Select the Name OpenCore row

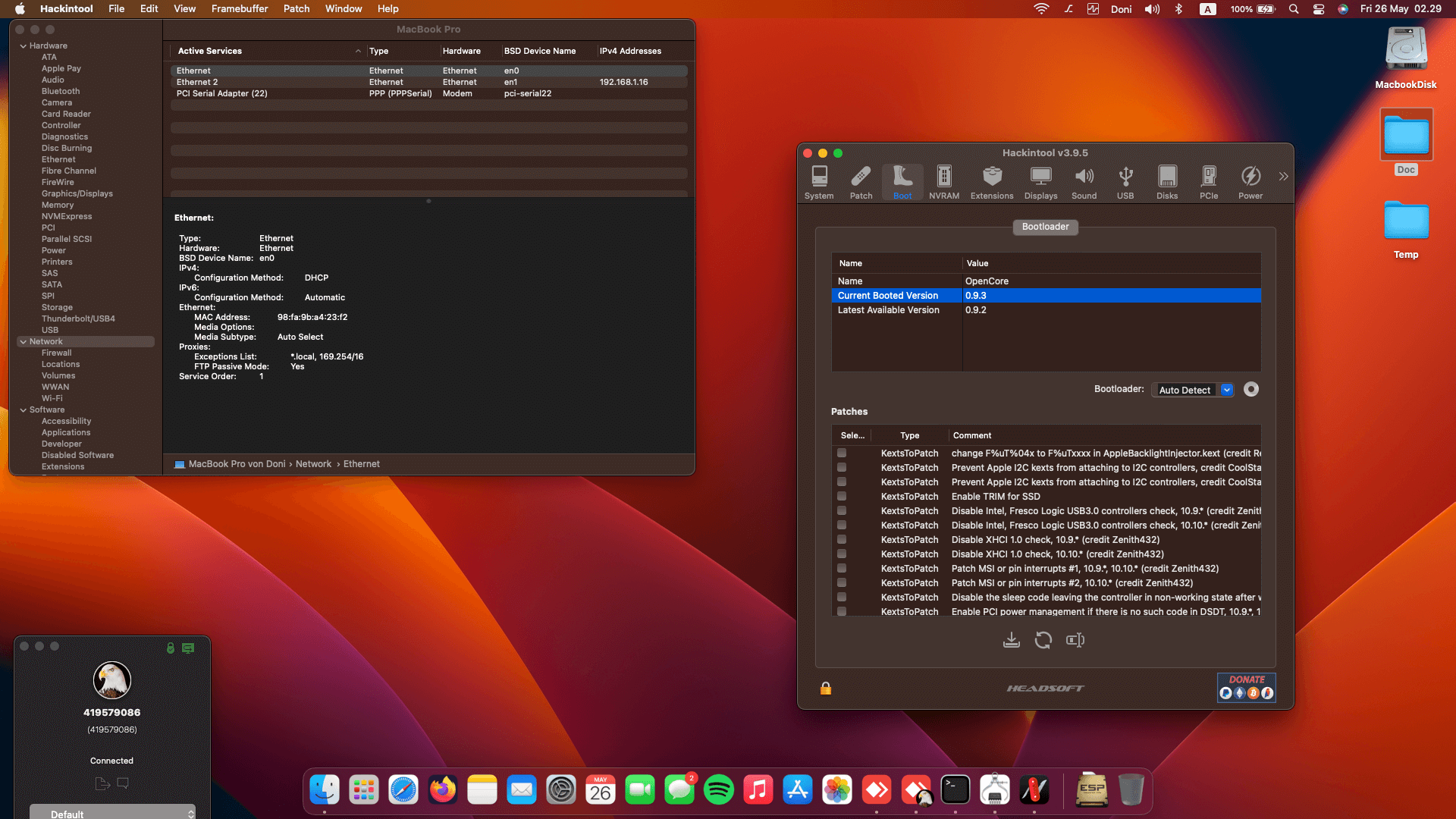click(x=1046, y=281)
